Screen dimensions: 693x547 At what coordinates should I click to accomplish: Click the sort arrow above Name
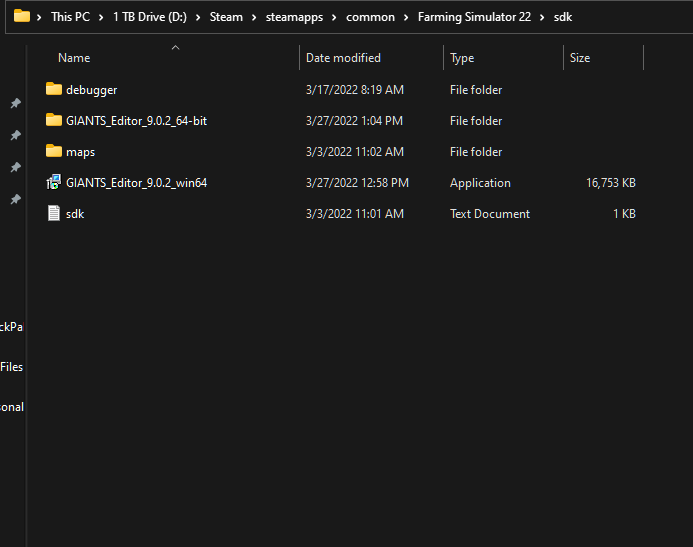pos(175,47)
